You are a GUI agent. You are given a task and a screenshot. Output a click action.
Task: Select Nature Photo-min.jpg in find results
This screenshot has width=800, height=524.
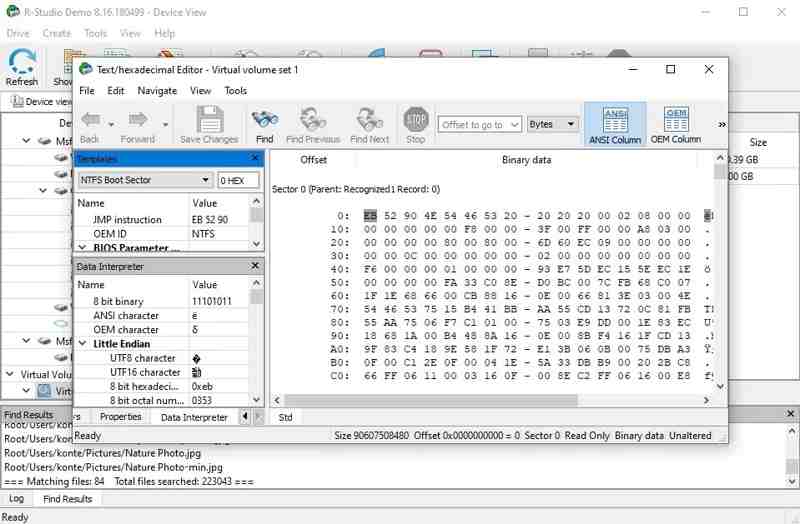(x=113, y=467)
